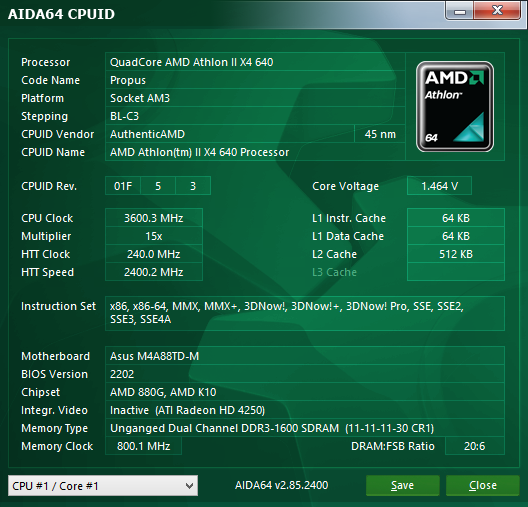Click the CPU Clock value 3600.3 MHz

click(x=154, y=218)
